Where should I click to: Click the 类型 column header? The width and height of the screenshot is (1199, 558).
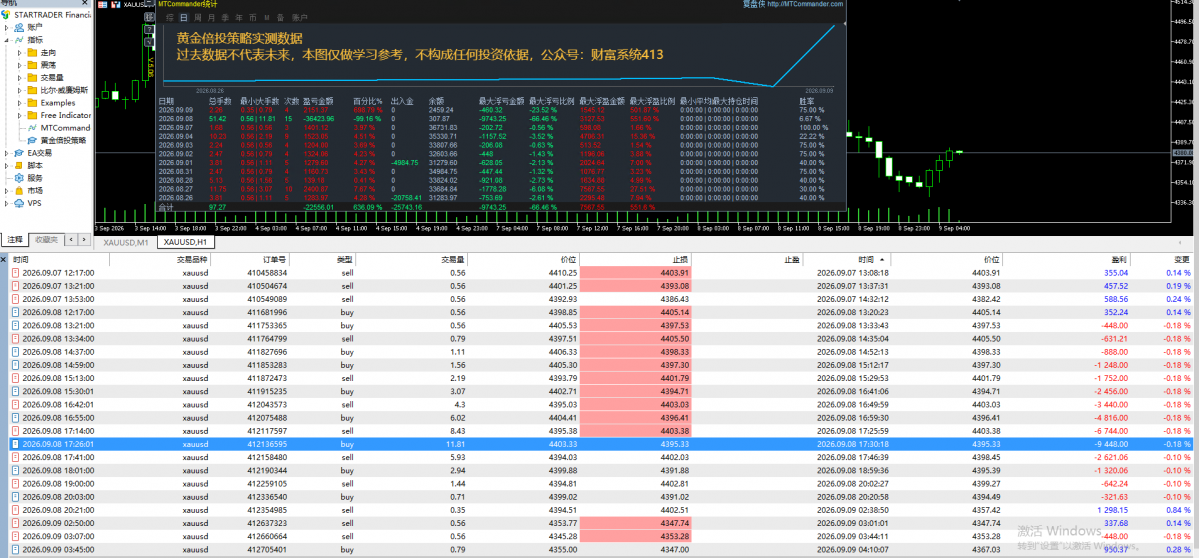coord(346,260)
